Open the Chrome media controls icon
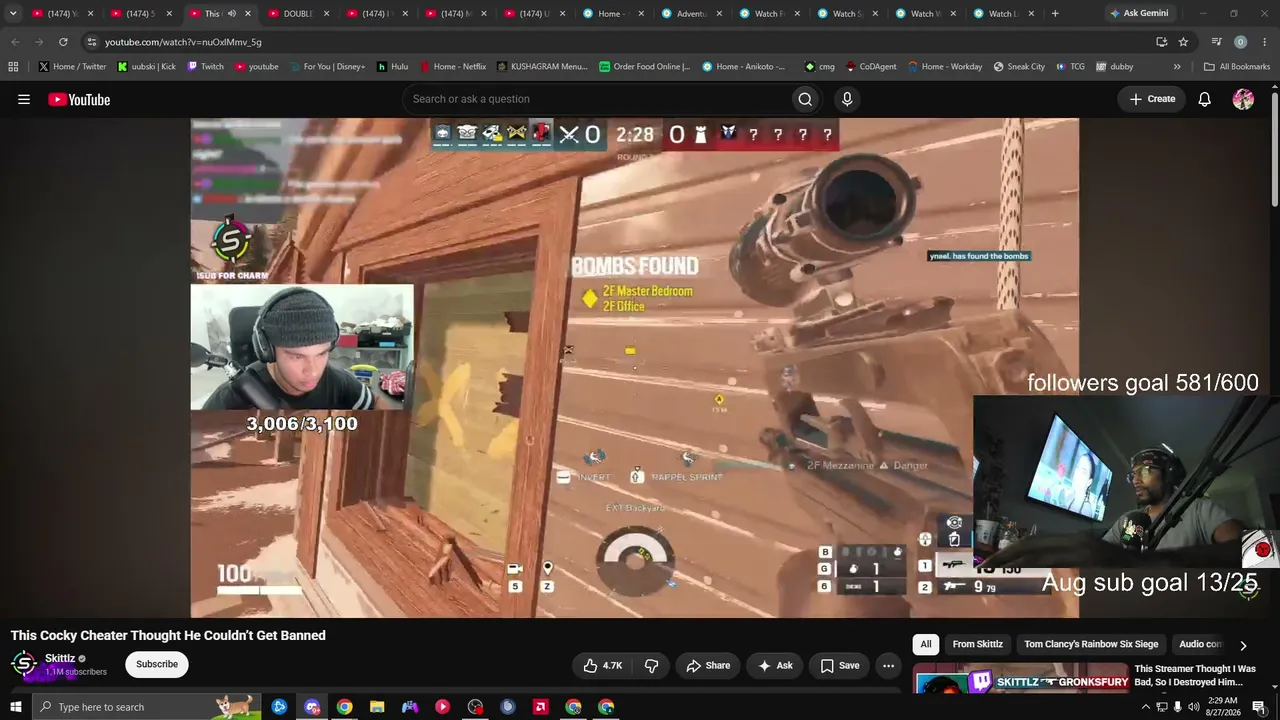This screenshot has width=1280, height=720. point(1216,42)
